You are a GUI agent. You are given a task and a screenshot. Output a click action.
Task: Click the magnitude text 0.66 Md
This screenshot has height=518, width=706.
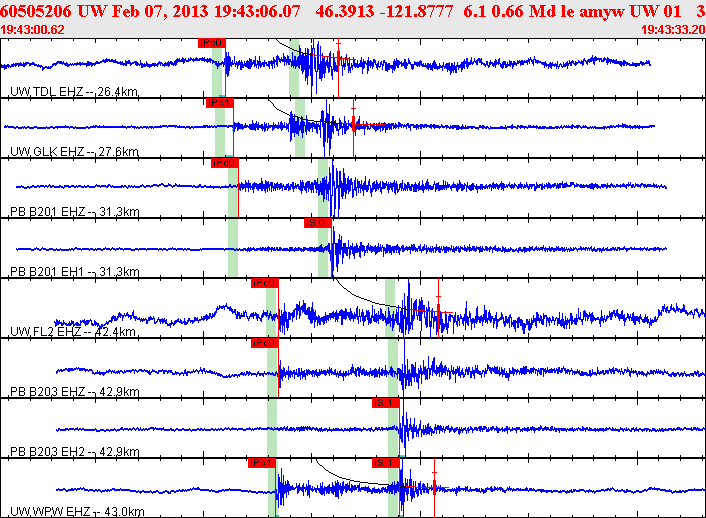click(521, 11)
